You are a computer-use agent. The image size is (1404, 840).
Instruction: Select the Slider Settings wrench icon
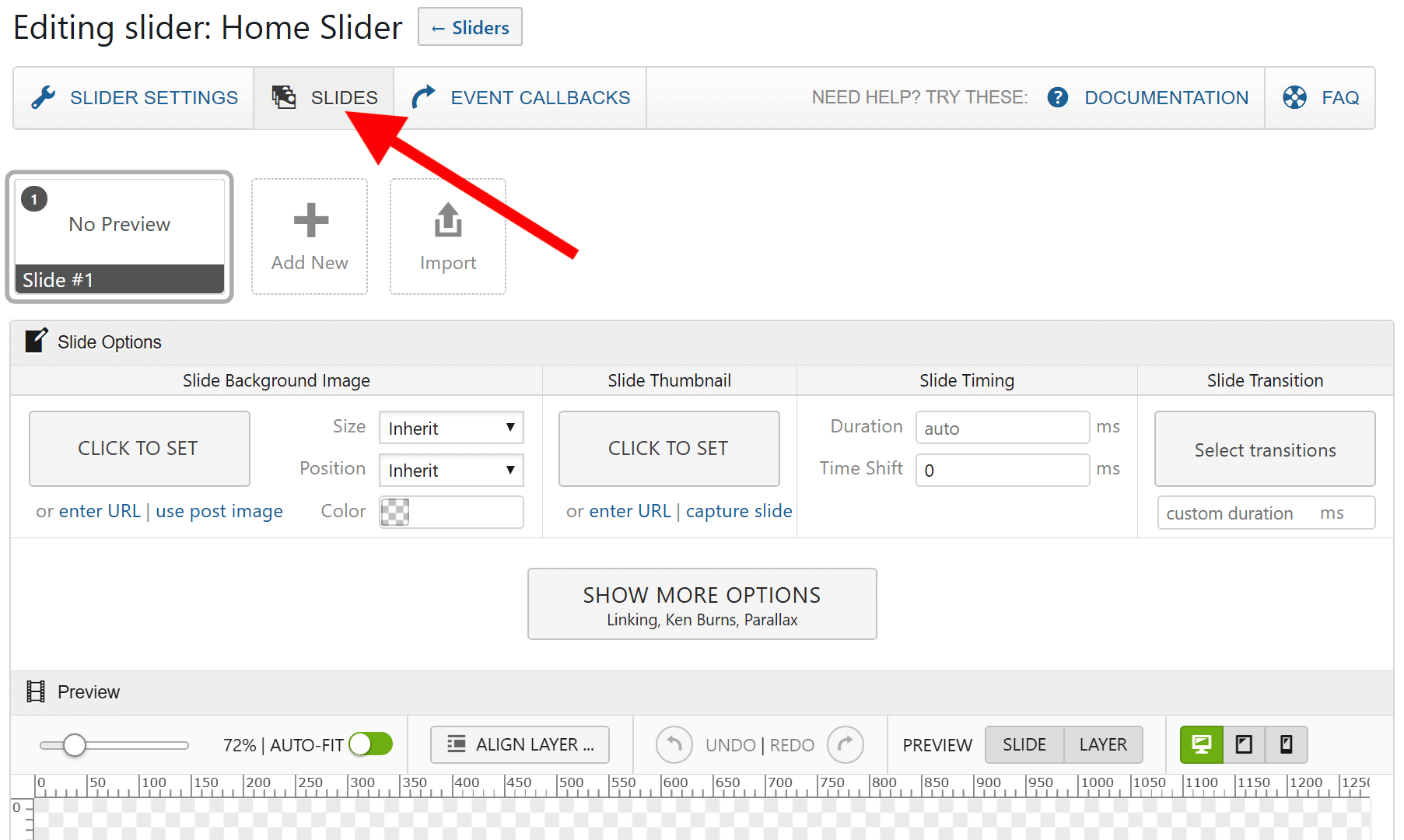[x=44, y=97]
